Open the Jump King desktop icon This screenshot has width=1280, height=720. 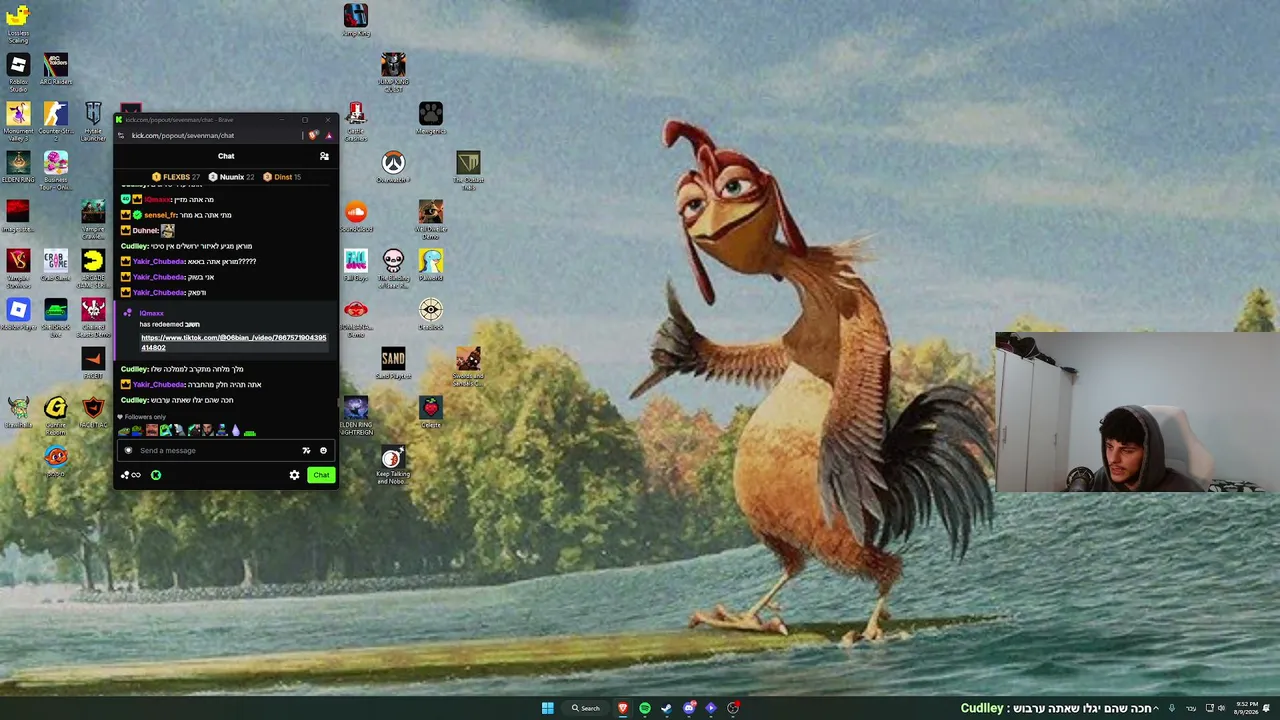tap(356, 21)
